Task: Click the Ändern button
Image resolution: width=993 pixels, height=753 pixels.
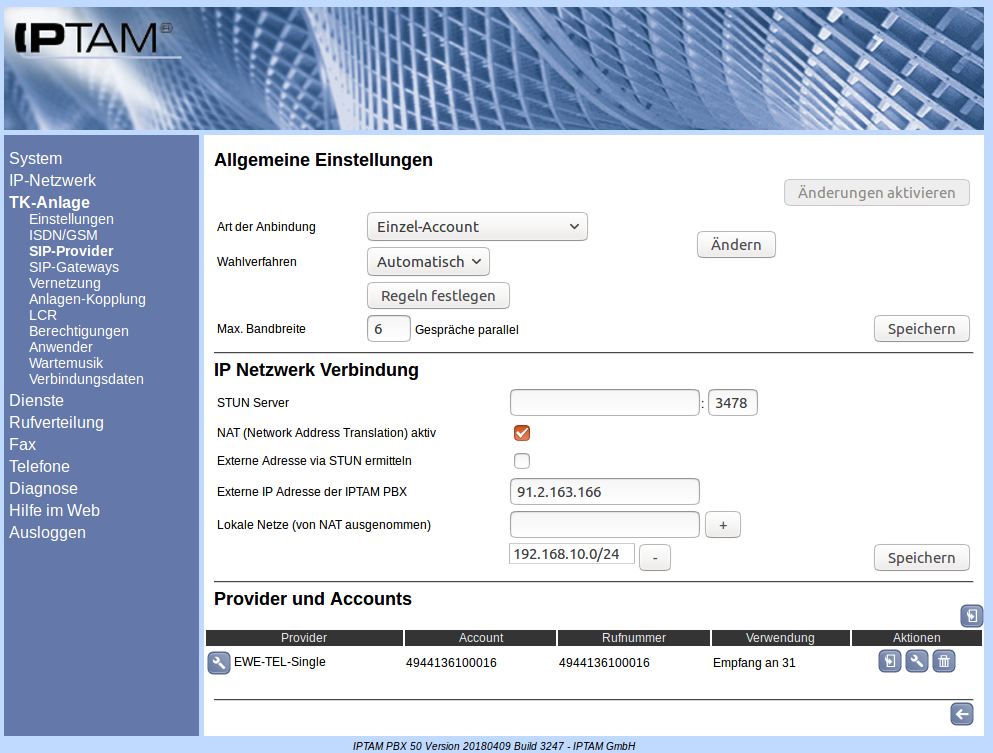Action: click(x=736, y=245)
